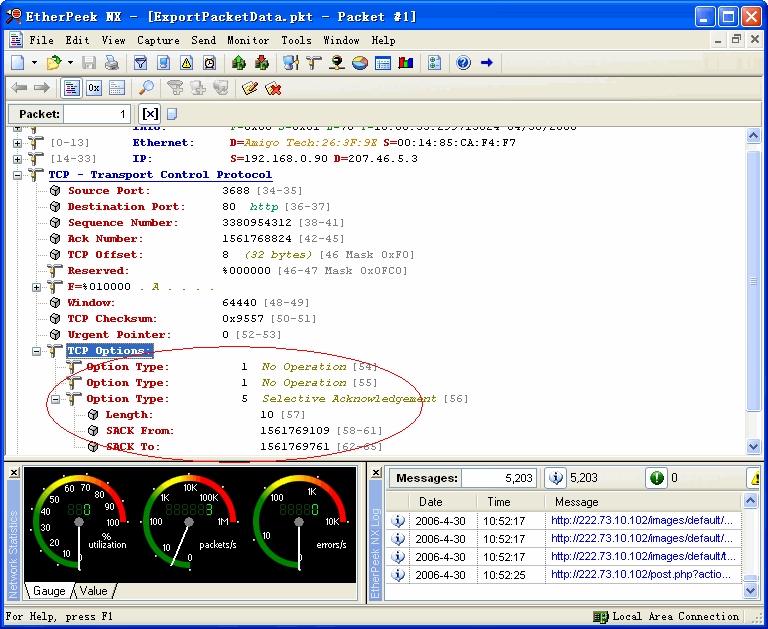The width and height of the screenshot is (768, 629).
Task: Click the green up-arrow toolbar icon
Action: point(239,63)
